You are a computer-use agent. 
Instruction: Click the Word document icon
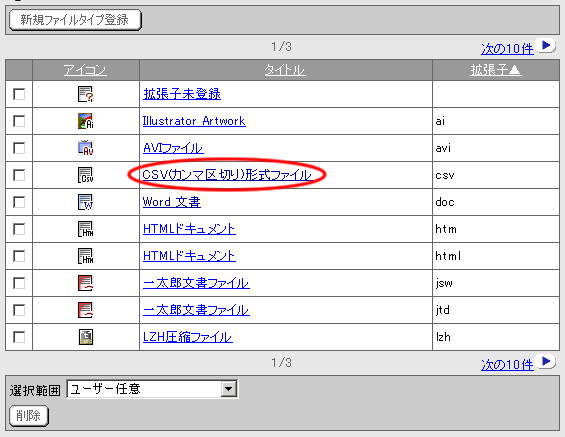tap(86, 202)
